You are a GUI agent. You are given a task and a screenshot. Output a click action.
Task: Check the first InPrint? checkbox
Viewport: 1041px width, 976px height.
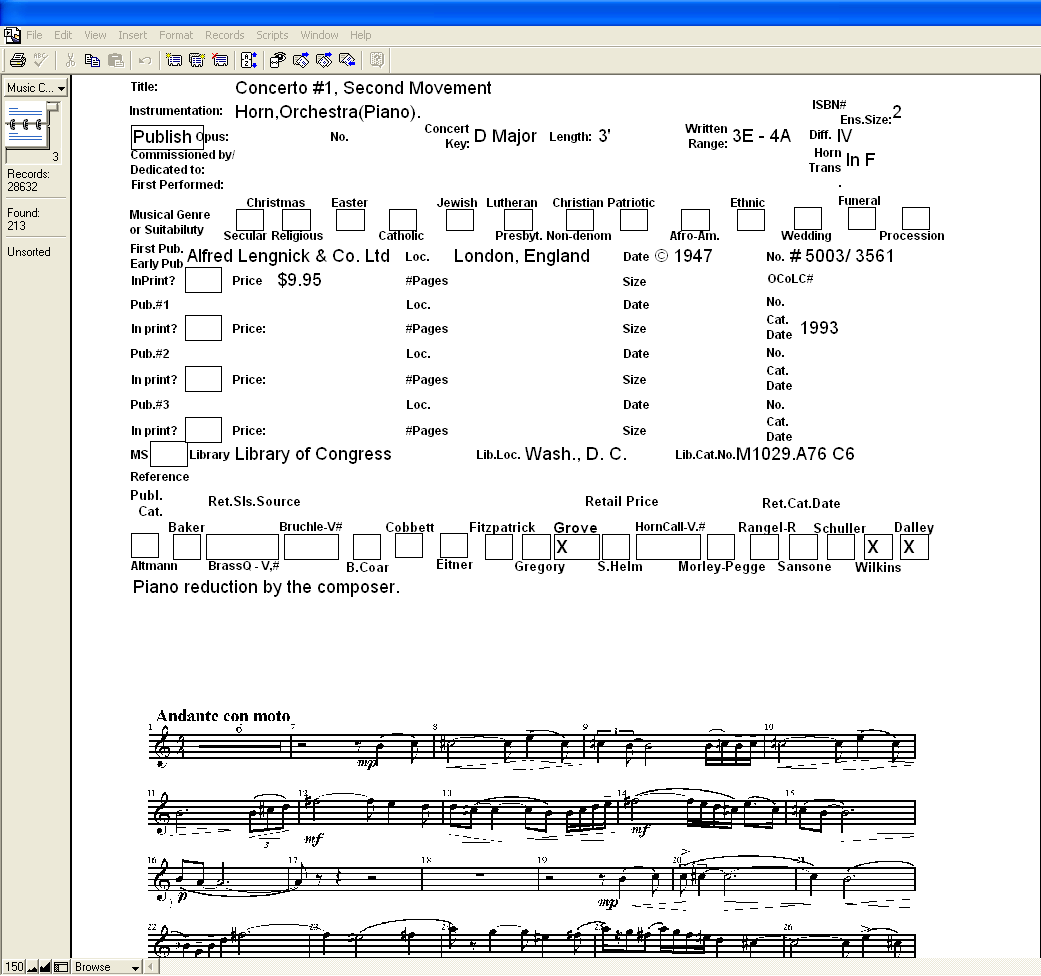pyautogui.click(x=203, y=281)
